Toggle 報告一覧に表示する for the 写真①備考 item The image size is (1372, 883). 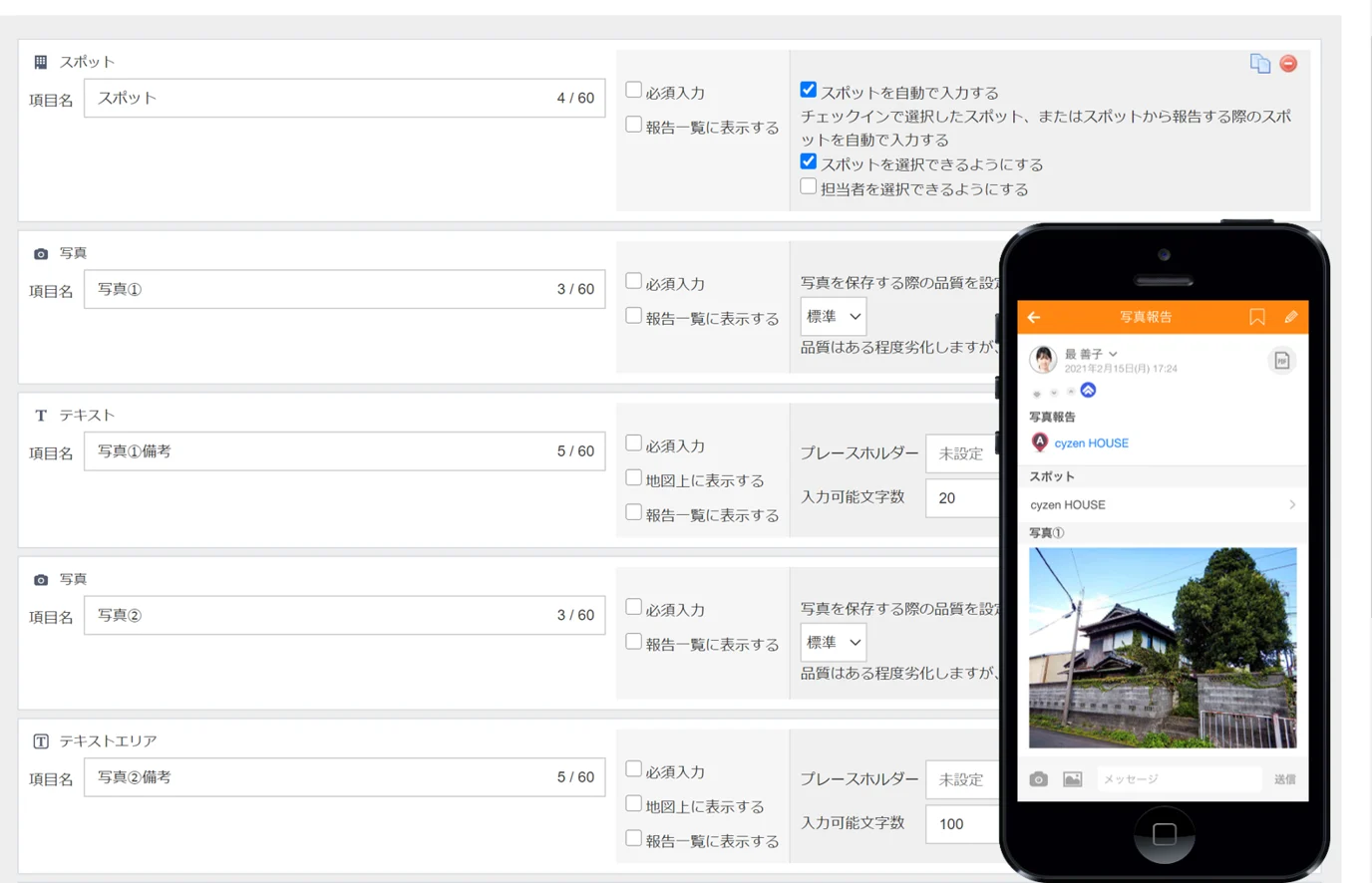click(x=633, y=513)
